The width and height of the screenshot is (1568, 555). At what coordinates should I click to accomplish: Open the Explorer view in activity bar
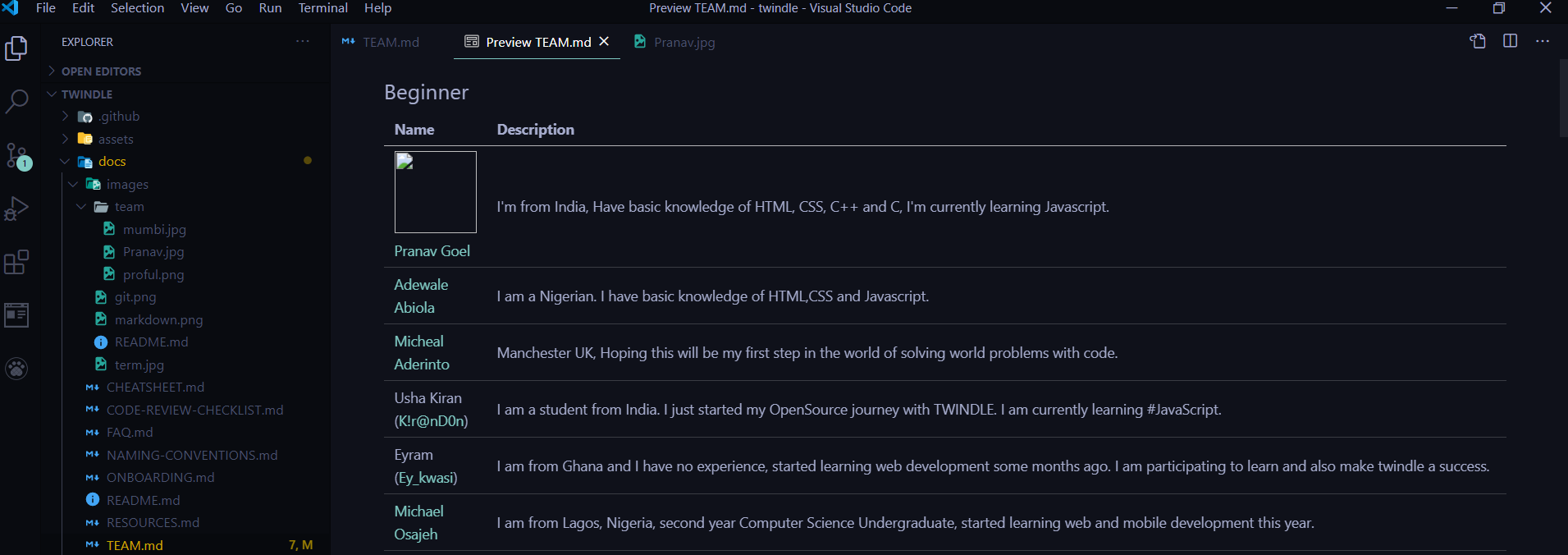pyautogui.click(x=16, y=48)
